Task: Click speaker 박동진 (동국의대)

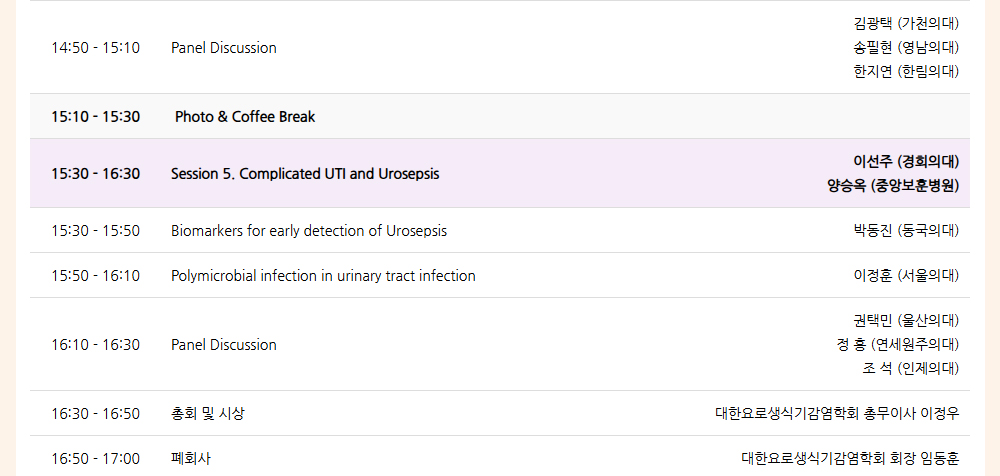Action: 906,231
